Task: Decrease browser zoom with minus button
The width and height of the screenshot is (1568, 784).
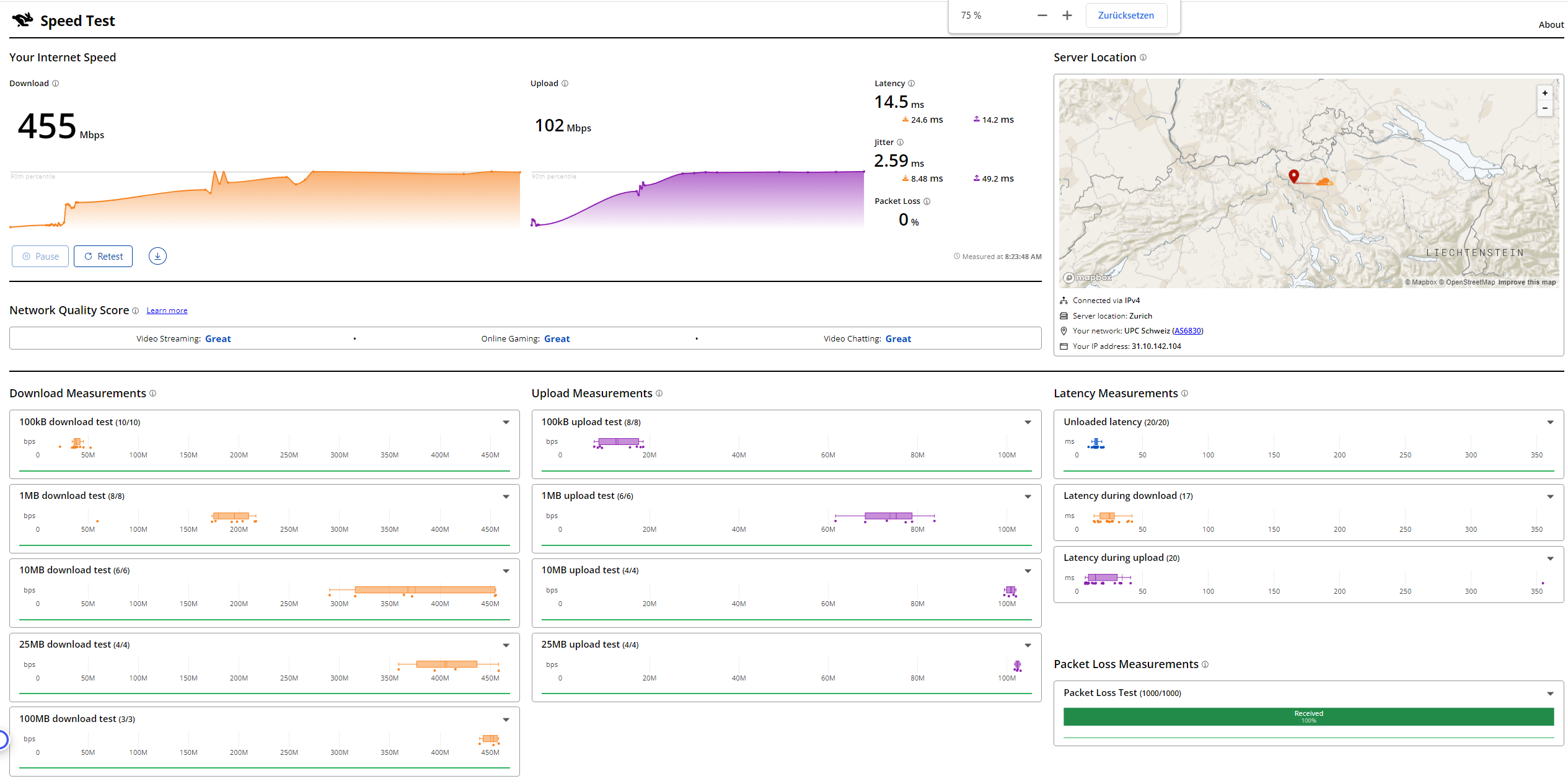Action: tap(1042, 15)
